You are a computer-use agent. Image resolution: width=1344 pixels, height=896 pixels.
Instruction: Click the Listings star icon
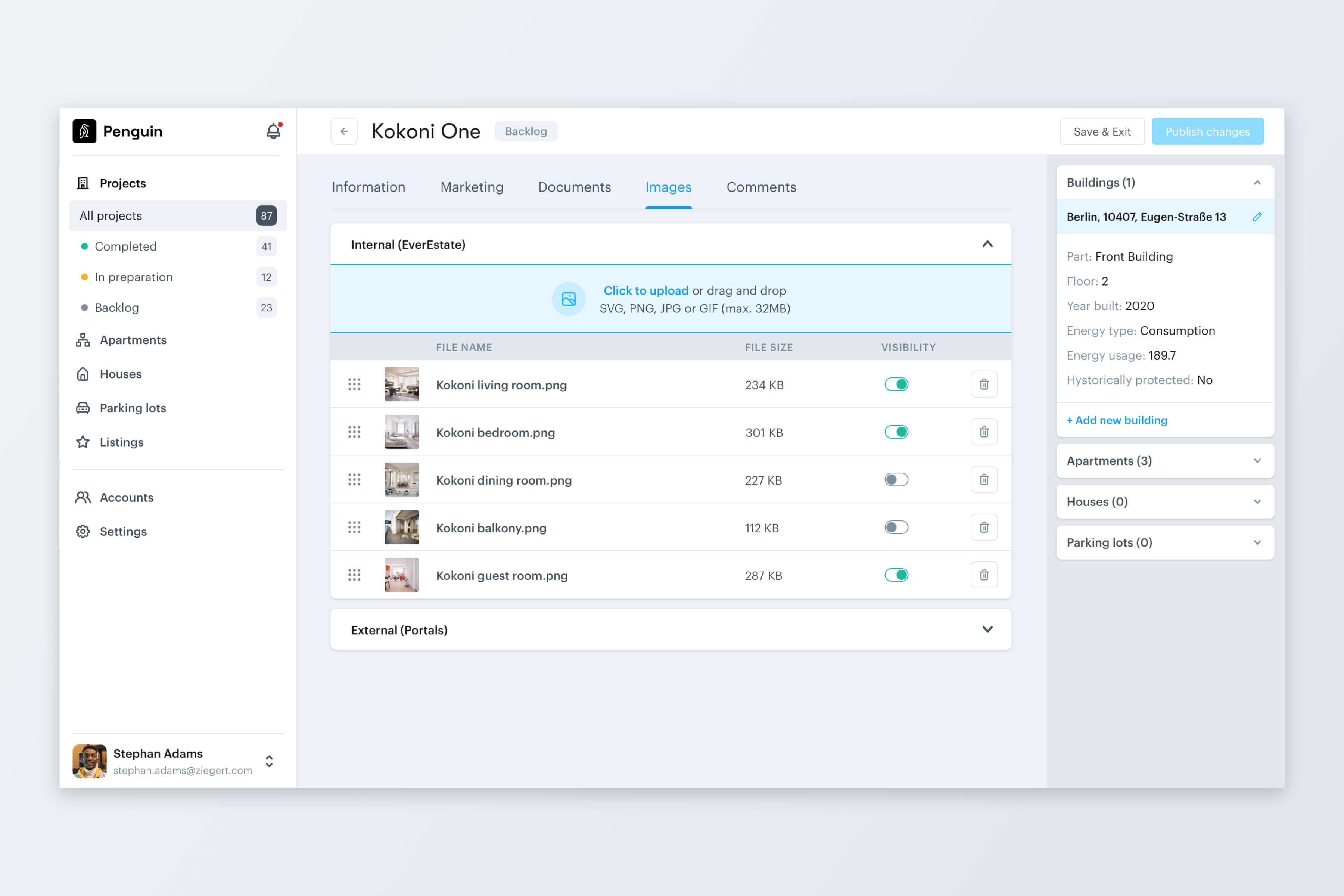[82, 442]
